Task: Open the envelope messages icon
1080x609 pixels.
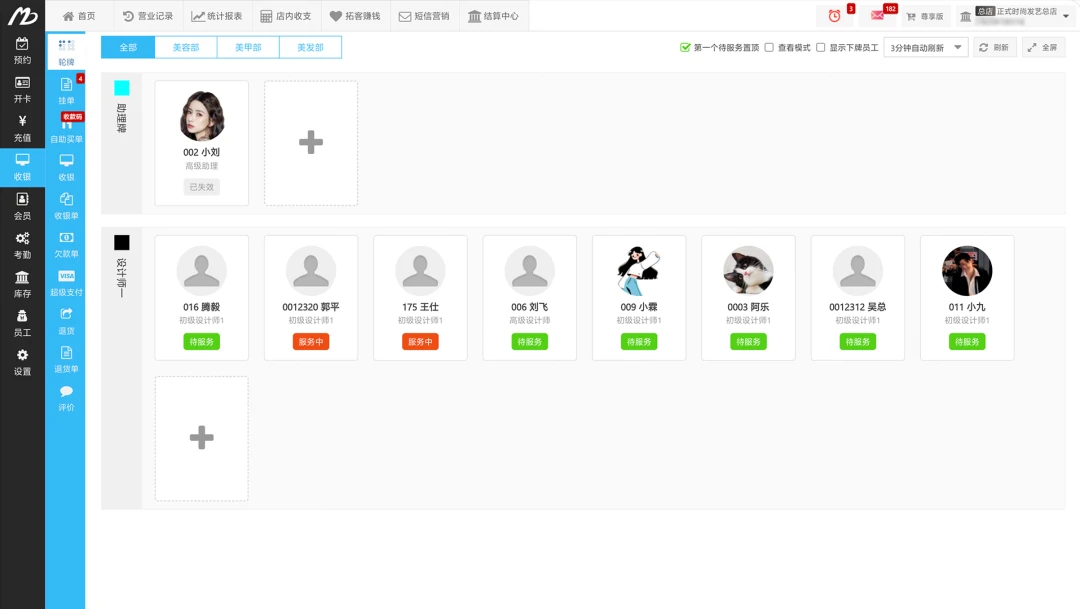Action: (x=877, y=16)
